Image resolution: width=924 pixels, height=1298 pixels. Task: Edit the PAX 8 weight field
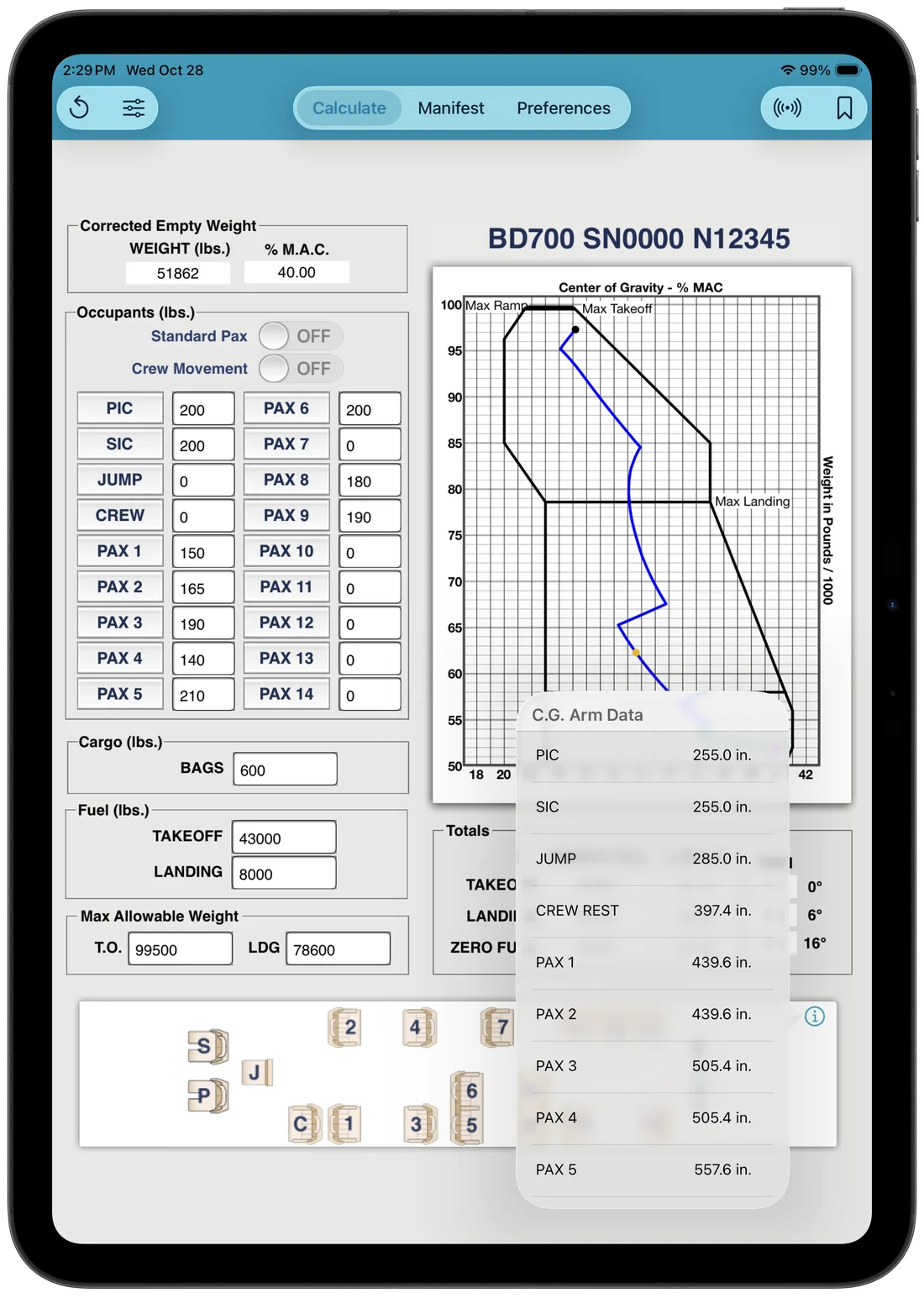(x=370, y=481)
